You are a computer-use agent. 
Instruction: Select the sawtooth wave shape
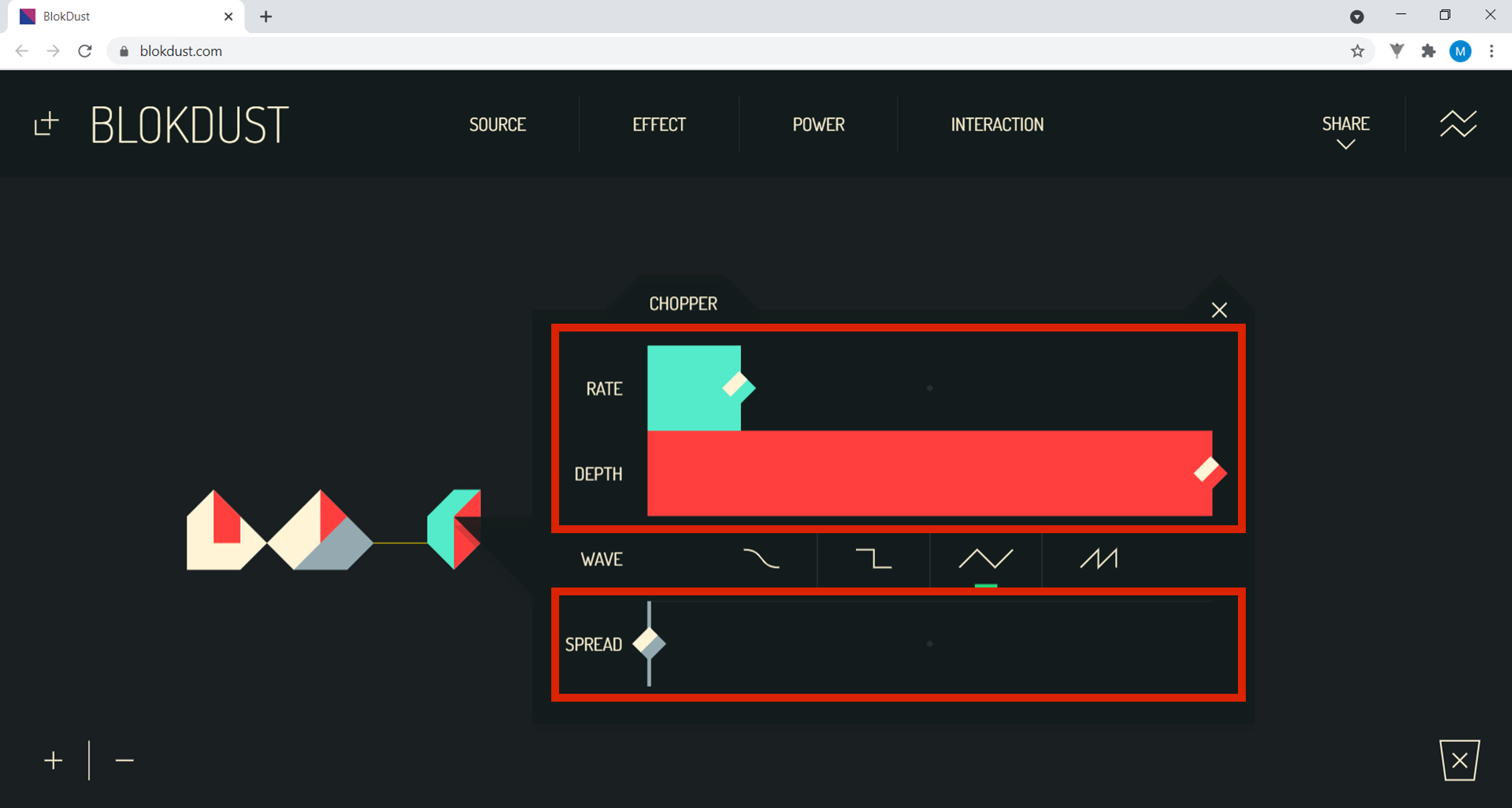(1099, 559)
